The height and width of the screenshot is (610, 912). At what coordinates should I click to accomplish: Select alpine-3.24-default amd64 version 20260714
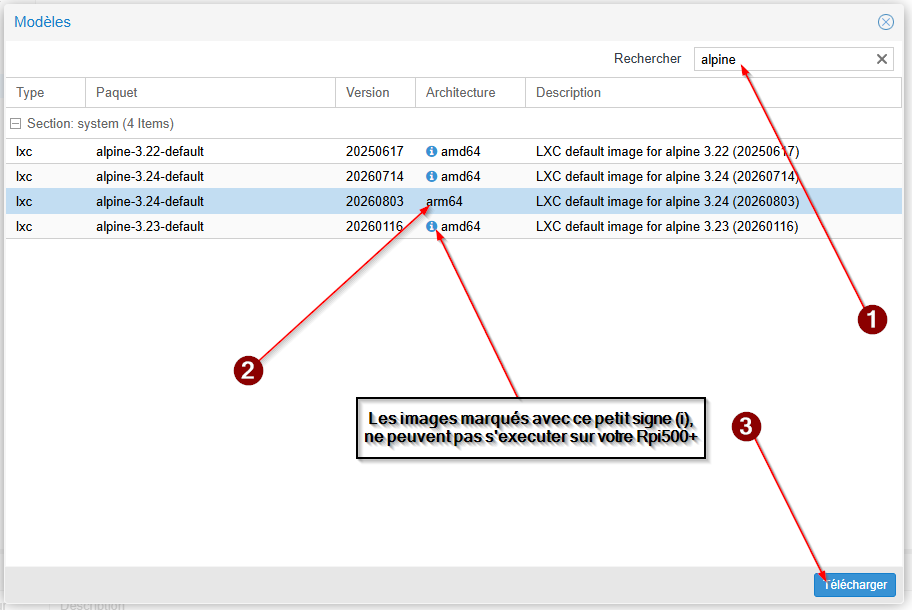454,176
